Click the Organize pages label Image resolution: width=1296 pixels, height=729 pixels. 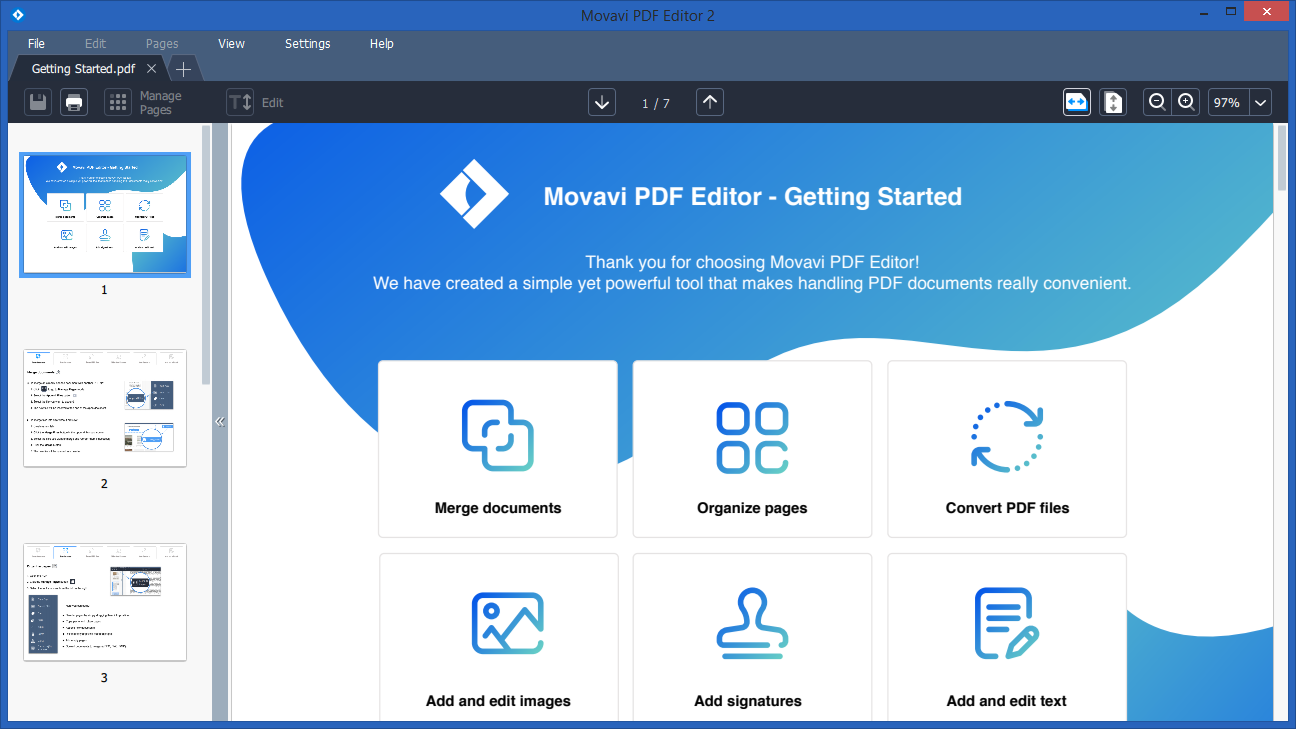click(x=752, y=508)
